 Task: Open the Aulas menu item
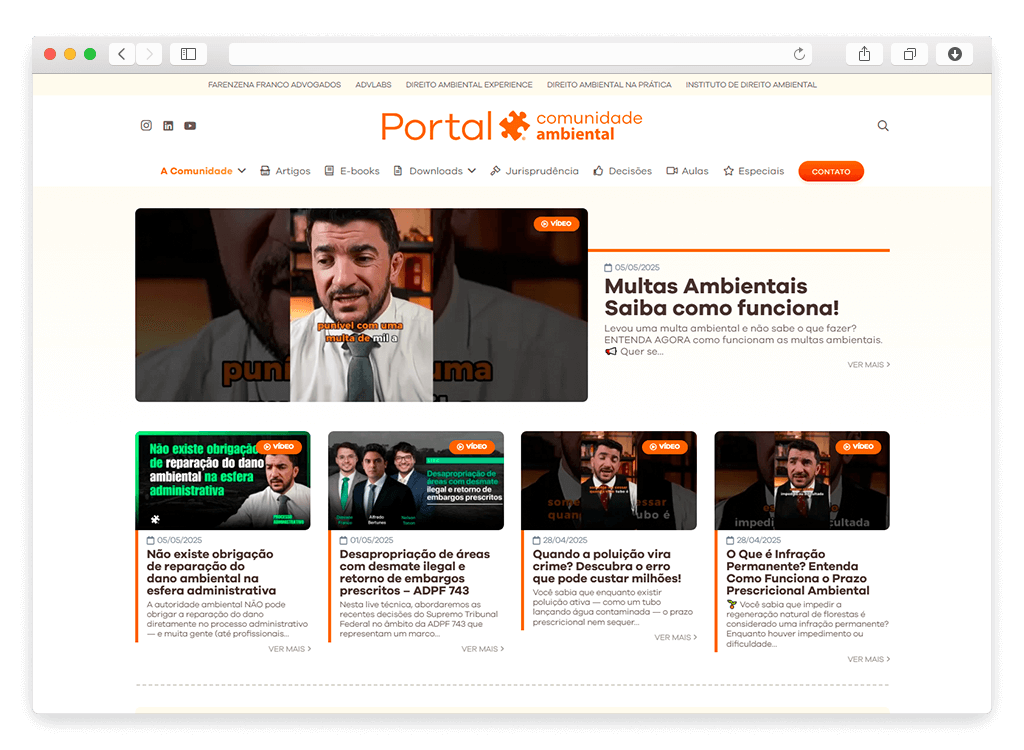click(x=688, y=171)
